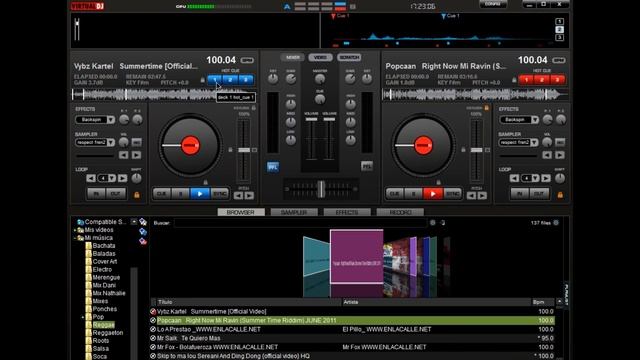Click the crossfader slider

coord(321,189)
